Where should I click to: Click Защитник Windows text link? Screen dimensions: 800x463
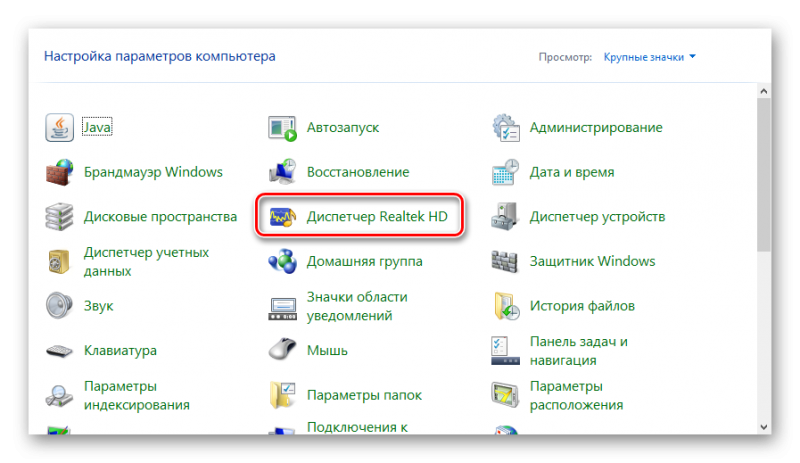(592, 261)
